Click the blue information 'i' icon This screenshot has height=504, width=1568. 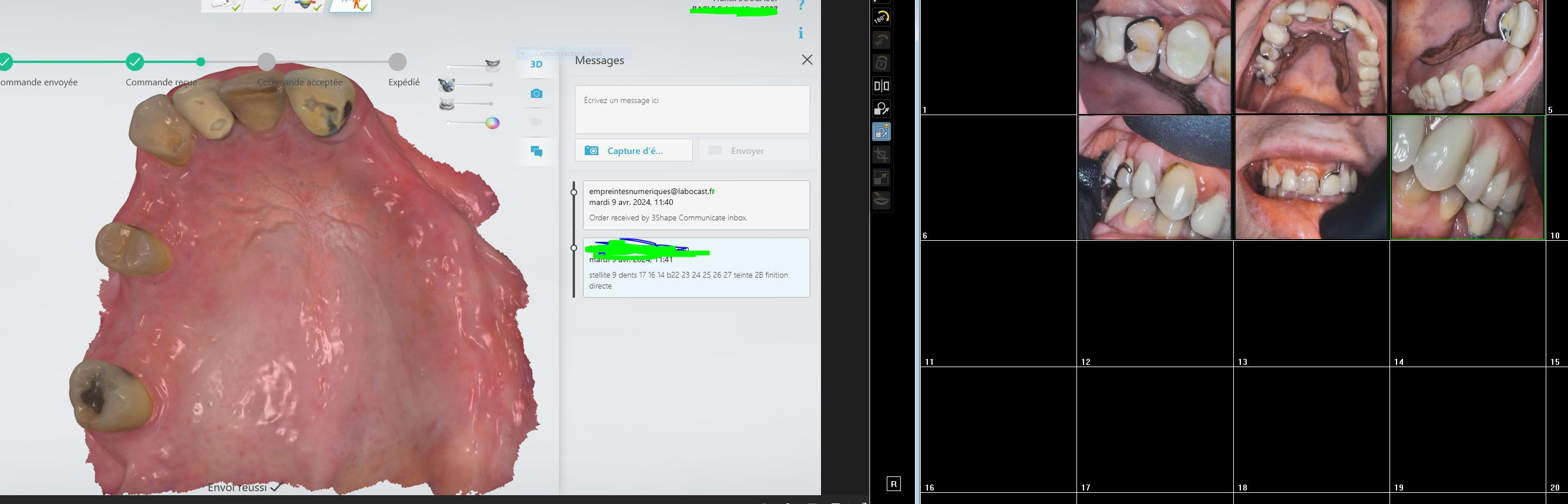coord(800,33)
